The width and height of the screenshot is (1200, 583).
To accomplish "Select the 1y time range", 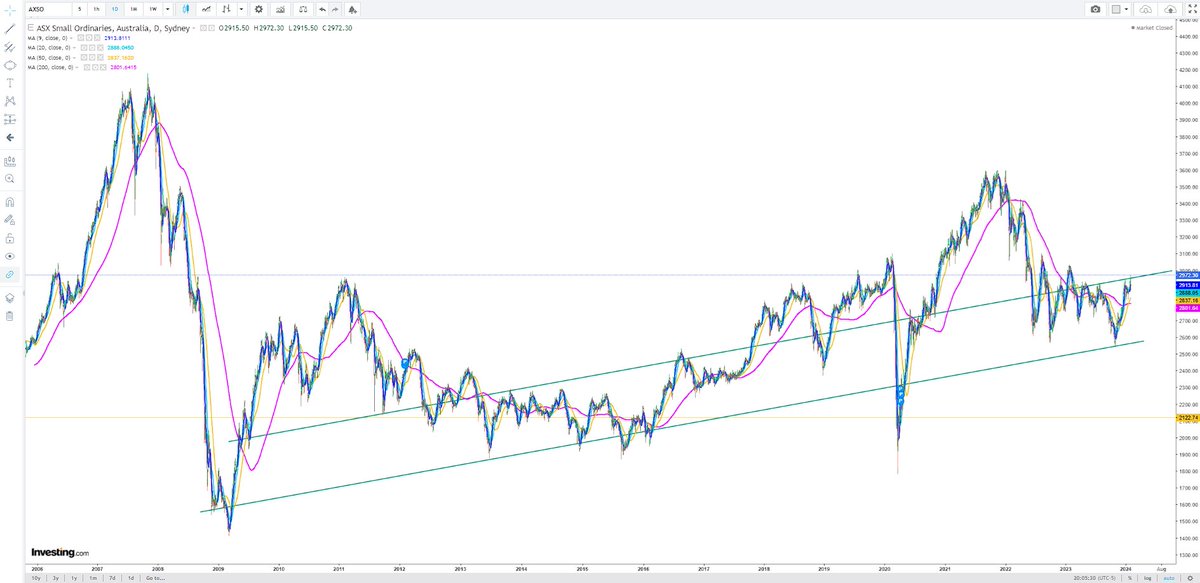I will point(73,577).
